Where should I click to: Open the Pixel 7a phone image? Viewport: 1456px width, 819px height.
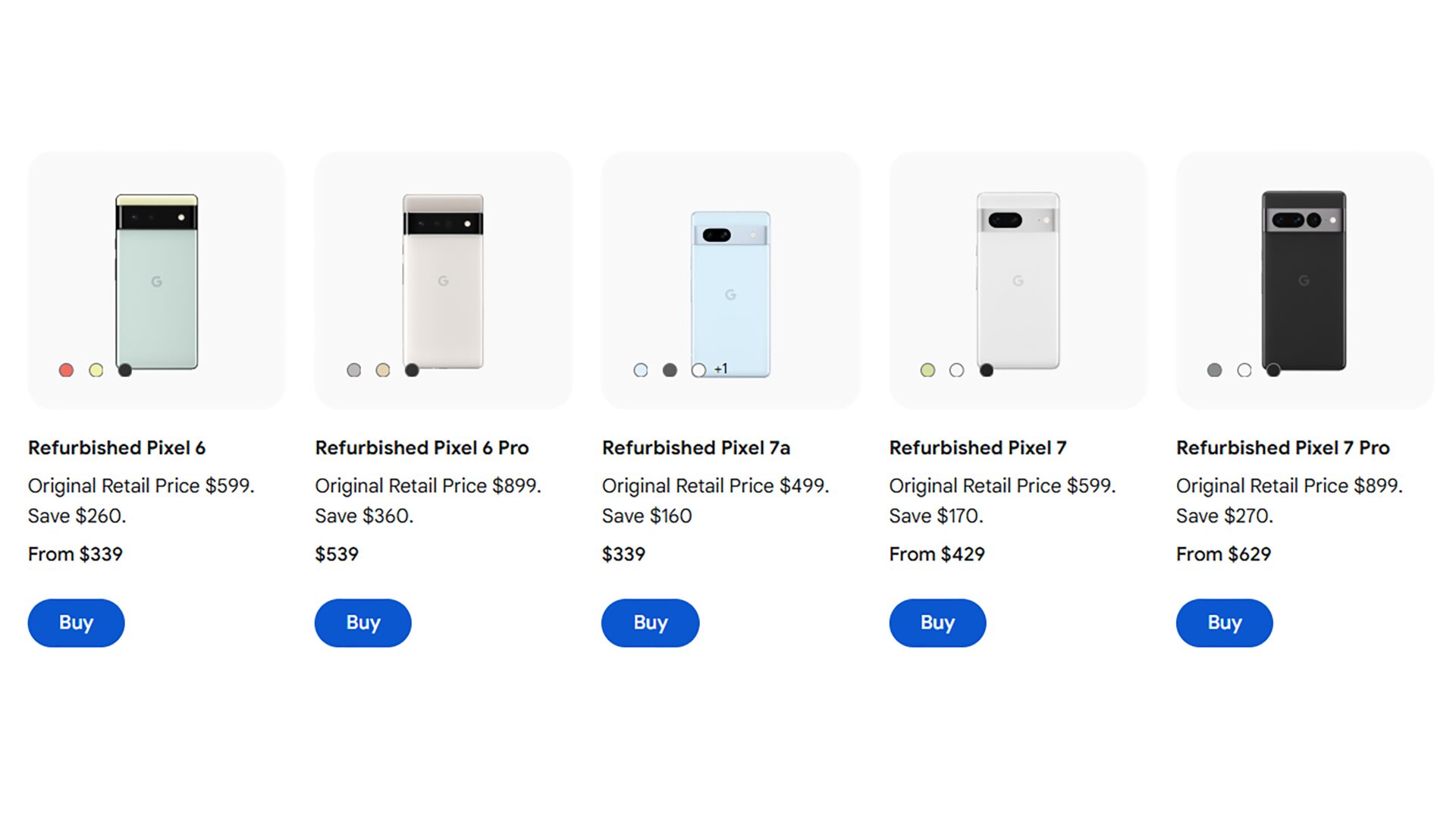click(730, 293)
